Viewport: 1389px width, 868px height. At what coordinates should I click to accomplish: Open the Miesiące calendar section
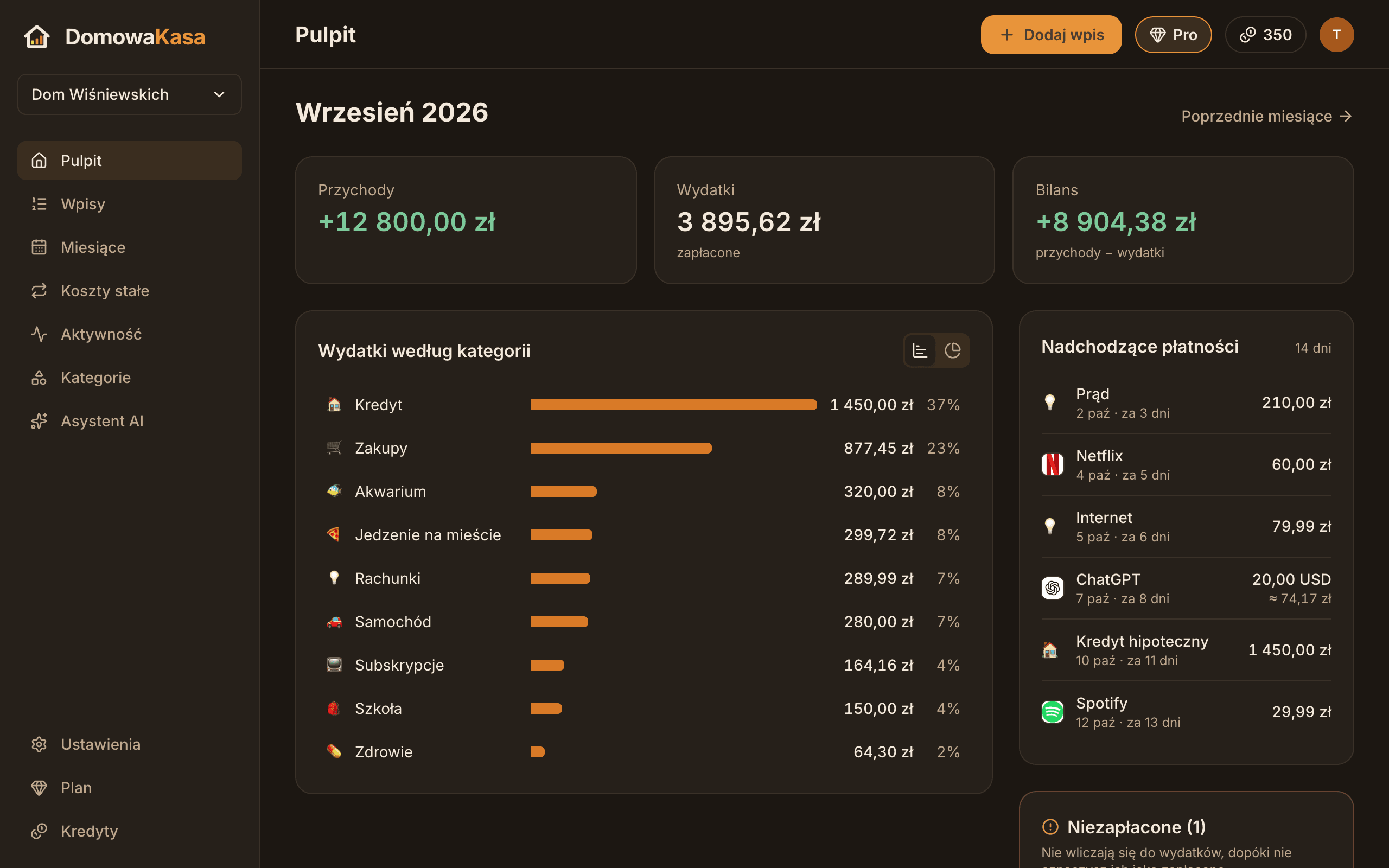pyautogui.click(x=129, y=247)
